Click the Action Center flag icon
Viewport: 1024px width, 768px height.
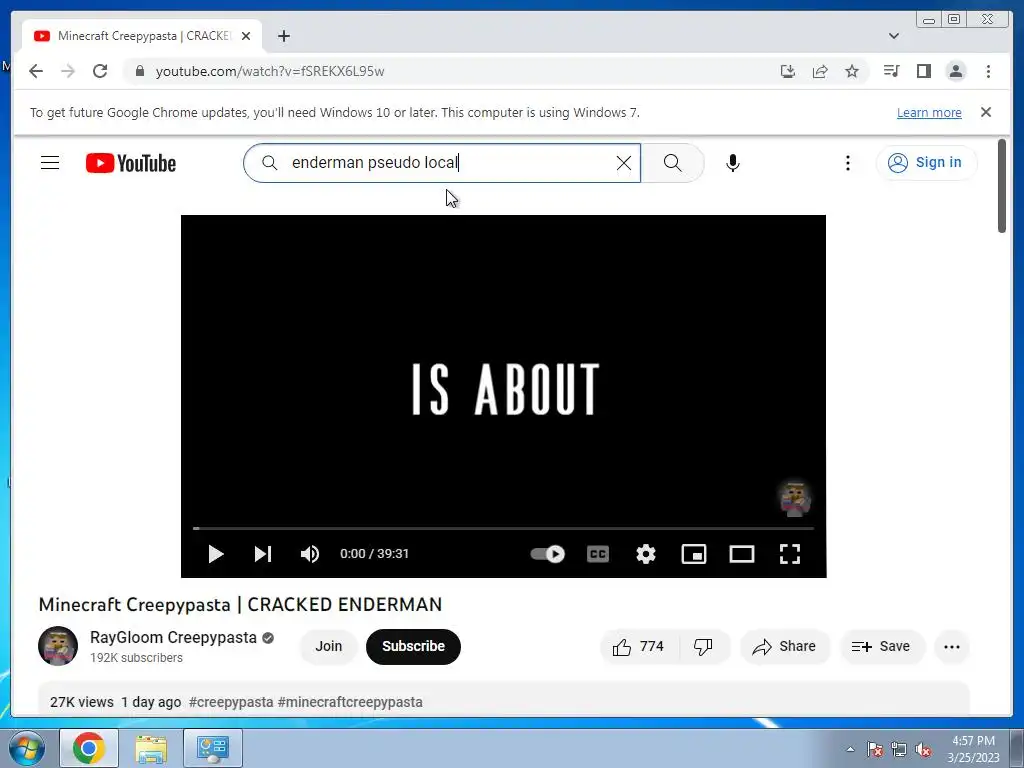(875, 749)
